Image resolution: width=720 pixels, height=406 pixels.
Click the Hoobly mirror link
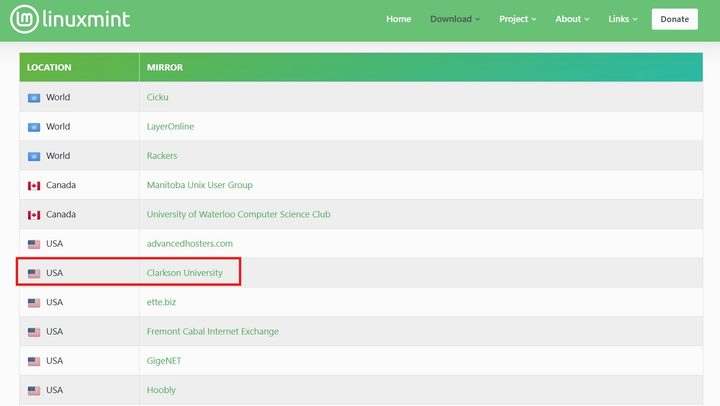tap(161, 390)
